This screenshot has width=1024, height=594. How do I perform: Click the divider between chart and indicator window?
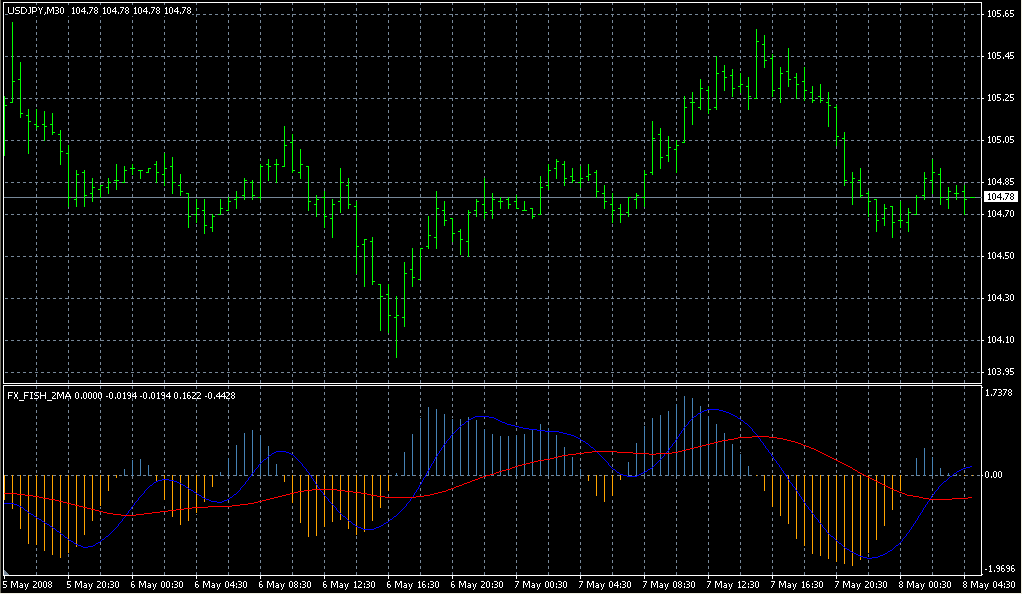point(490,384)
